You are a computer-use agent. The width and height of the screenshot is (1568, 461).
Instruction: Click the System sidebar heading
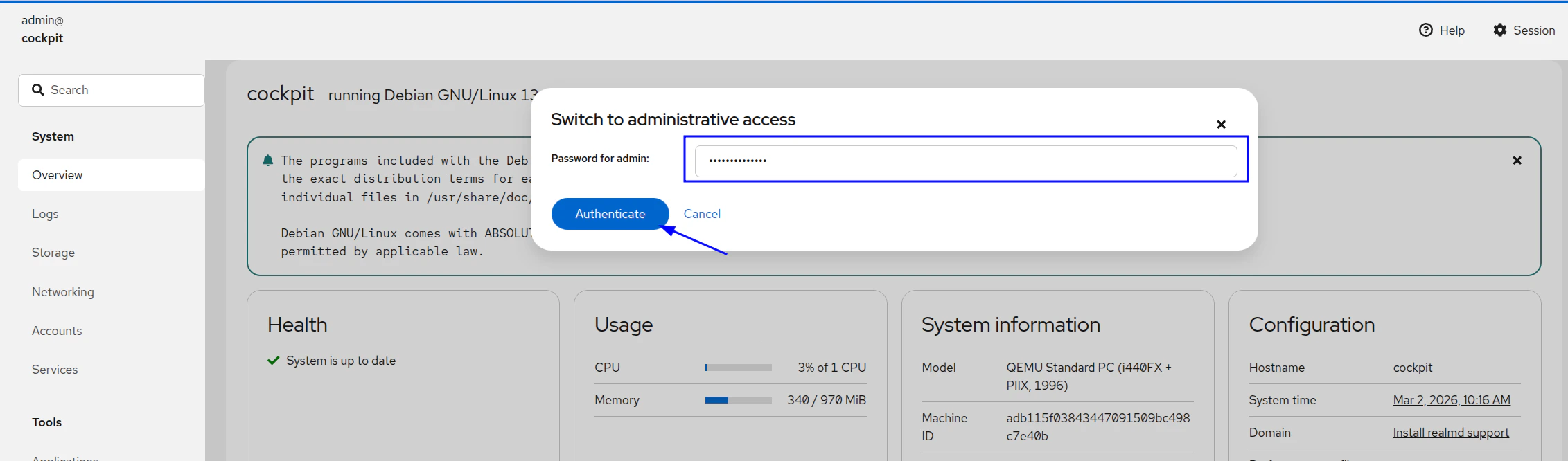[53, 136]
